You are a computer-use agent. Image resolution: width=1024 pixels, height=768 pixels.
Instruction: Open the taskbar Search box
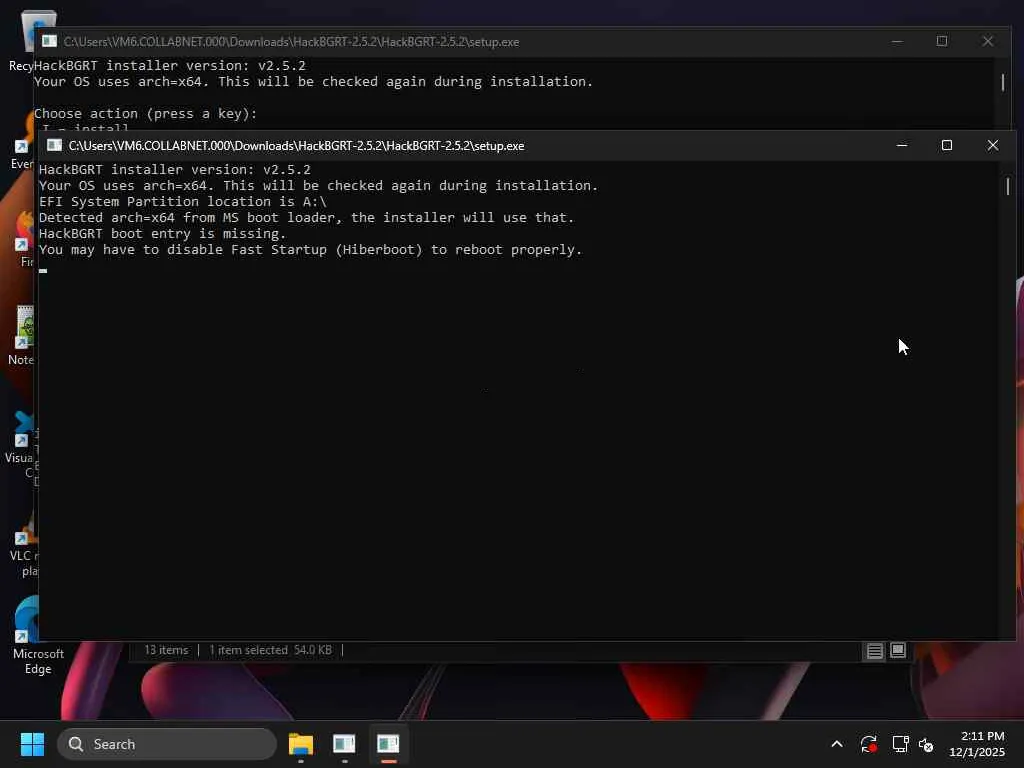click(x=167, y=744)
